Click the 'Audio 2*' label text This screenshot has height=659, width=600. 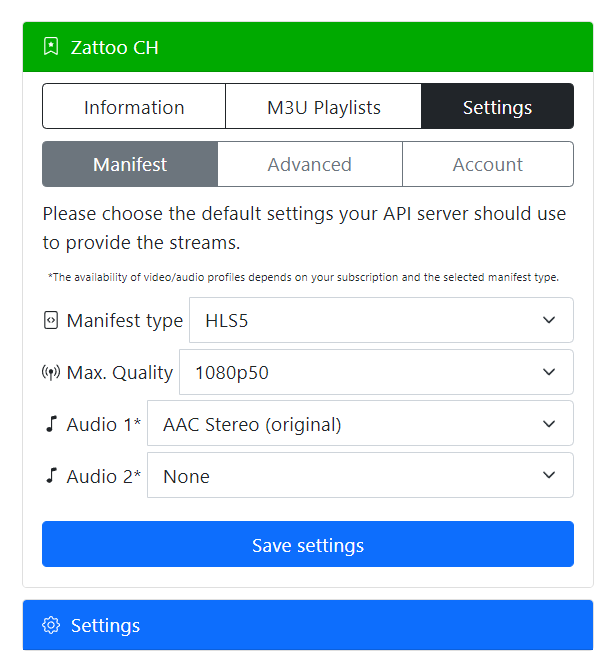104,476
